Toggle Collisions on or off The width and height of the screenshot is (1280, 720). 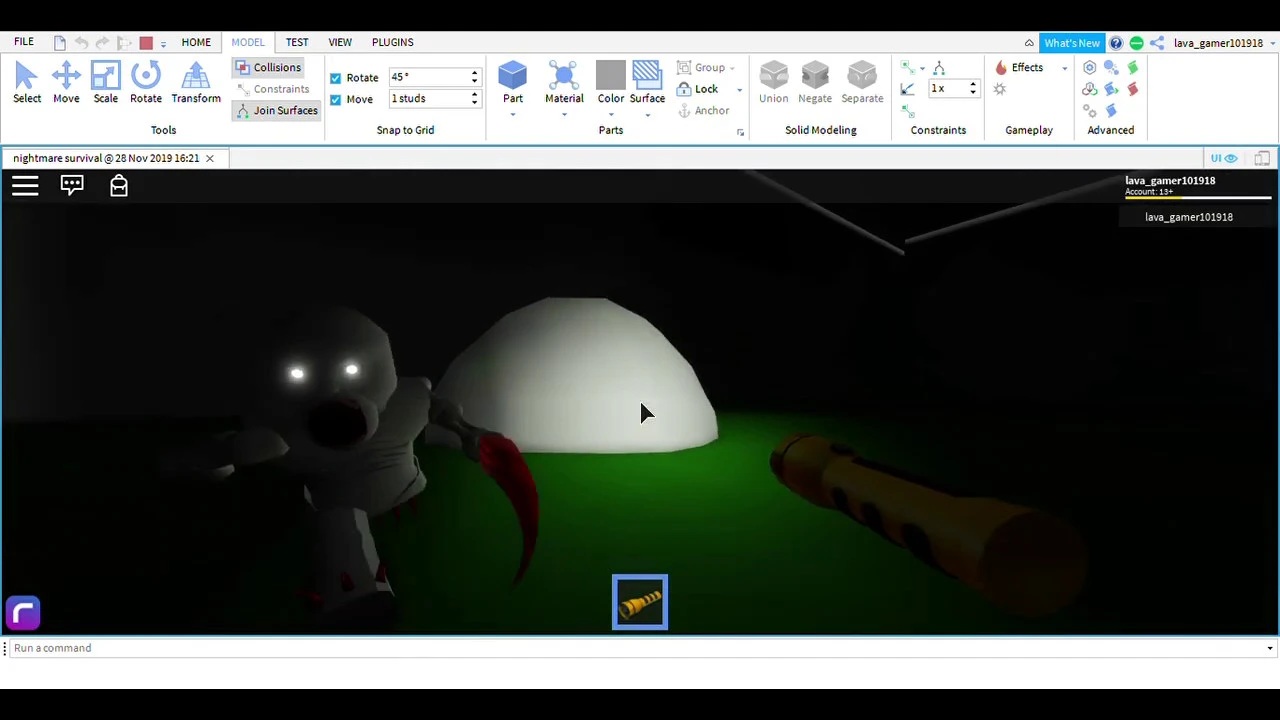(x=268, y=67)
